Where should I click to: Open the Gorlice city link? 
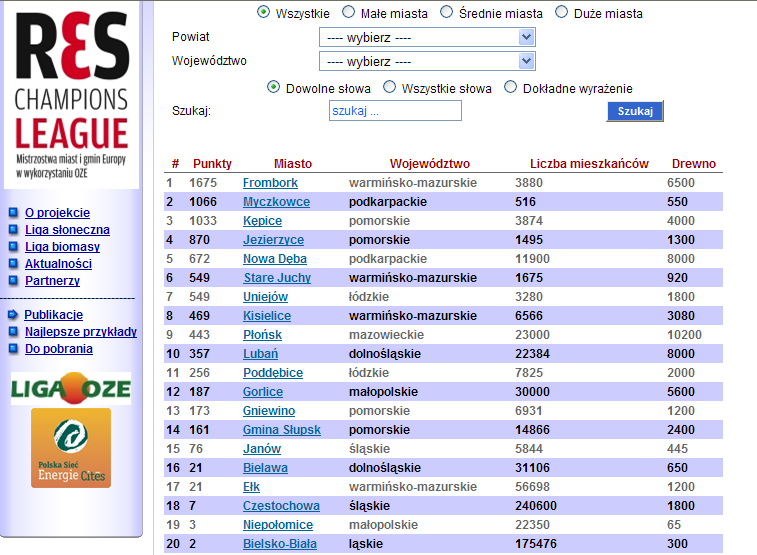click(x=263, y=392)
